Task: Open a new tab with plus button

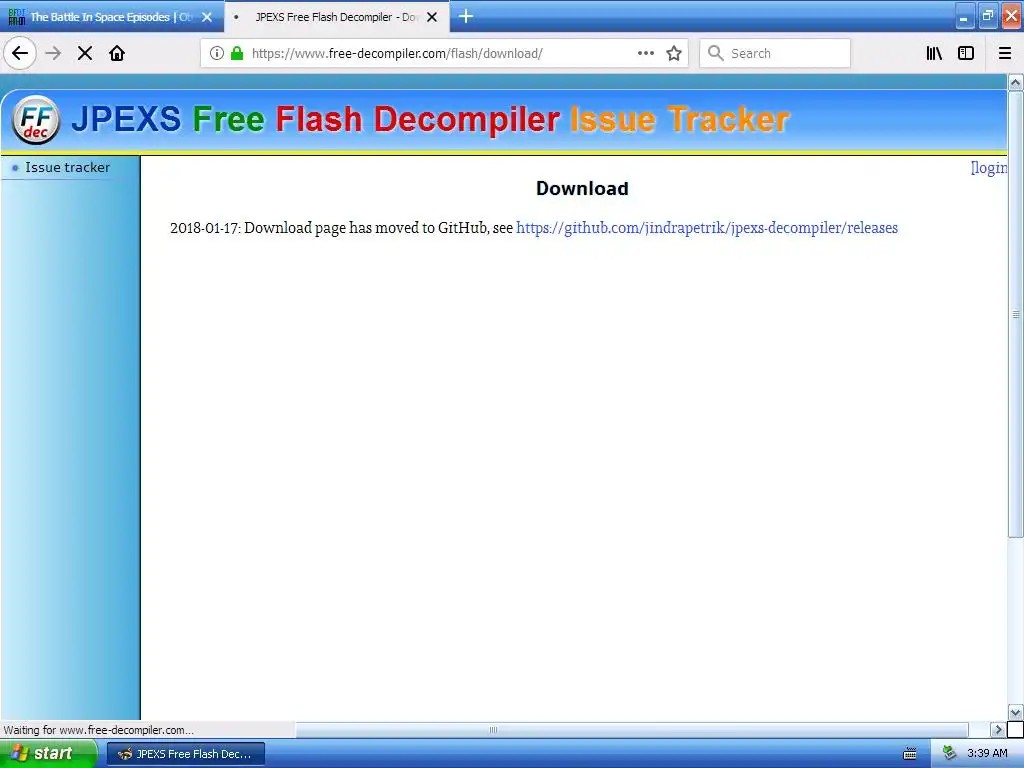Action: (x=466, y=16)
